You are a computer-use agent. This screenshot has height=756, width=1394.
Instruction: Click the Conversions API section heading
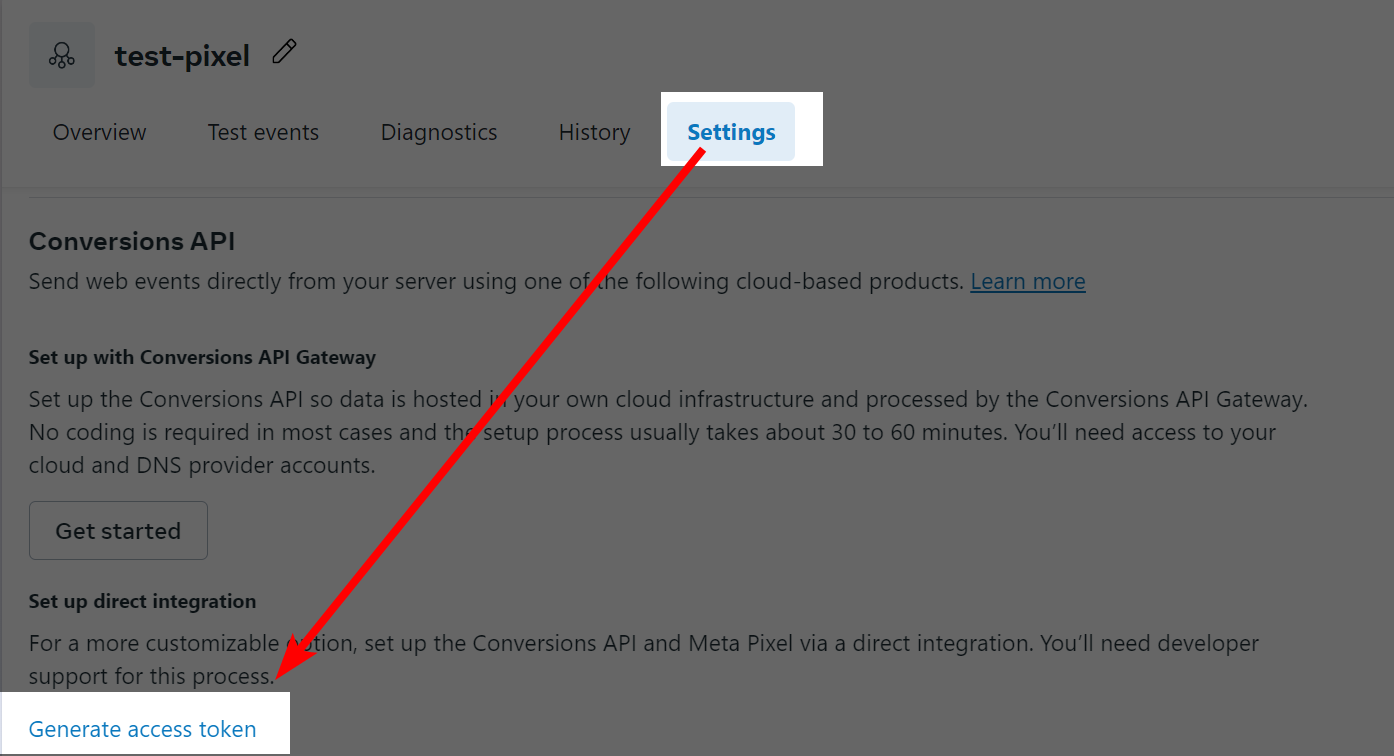pyautogui.click(x=132, y=241)
